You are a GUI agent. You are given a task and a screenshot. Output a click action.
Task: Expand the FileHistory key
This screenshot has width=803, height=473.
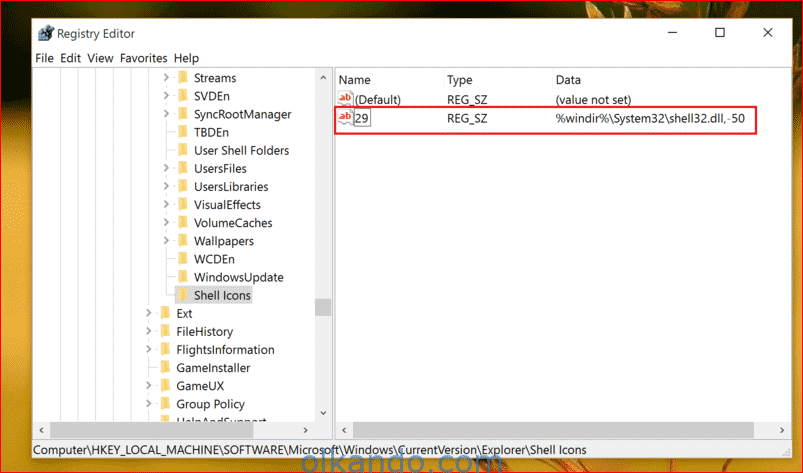pos(149,331)
